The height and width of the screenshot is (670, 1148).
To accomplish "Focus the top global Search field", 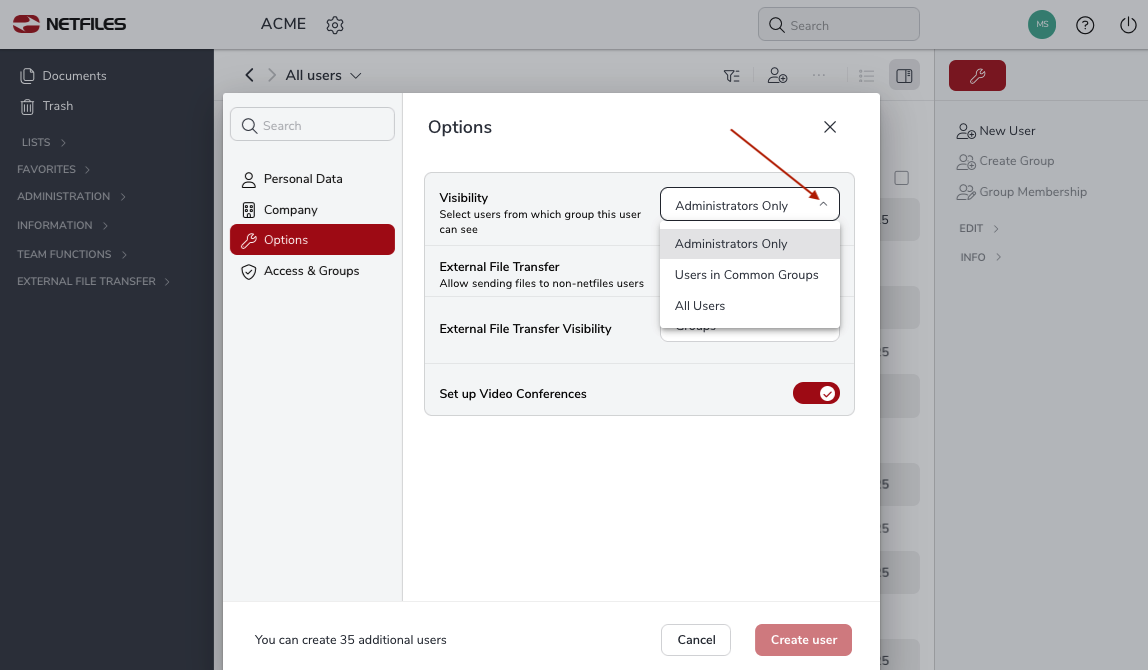I will tap(838, 24).
